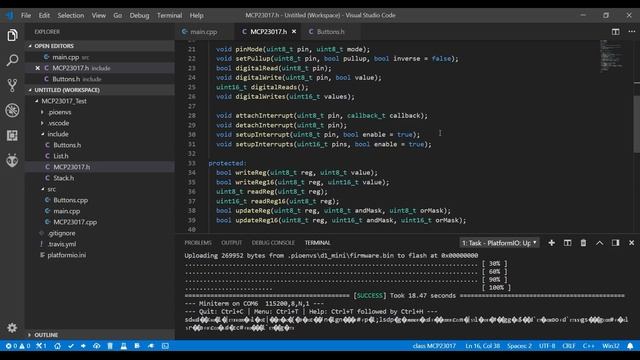Click Ln 16, Col 38 in status bar

click(x=482, y=346)
